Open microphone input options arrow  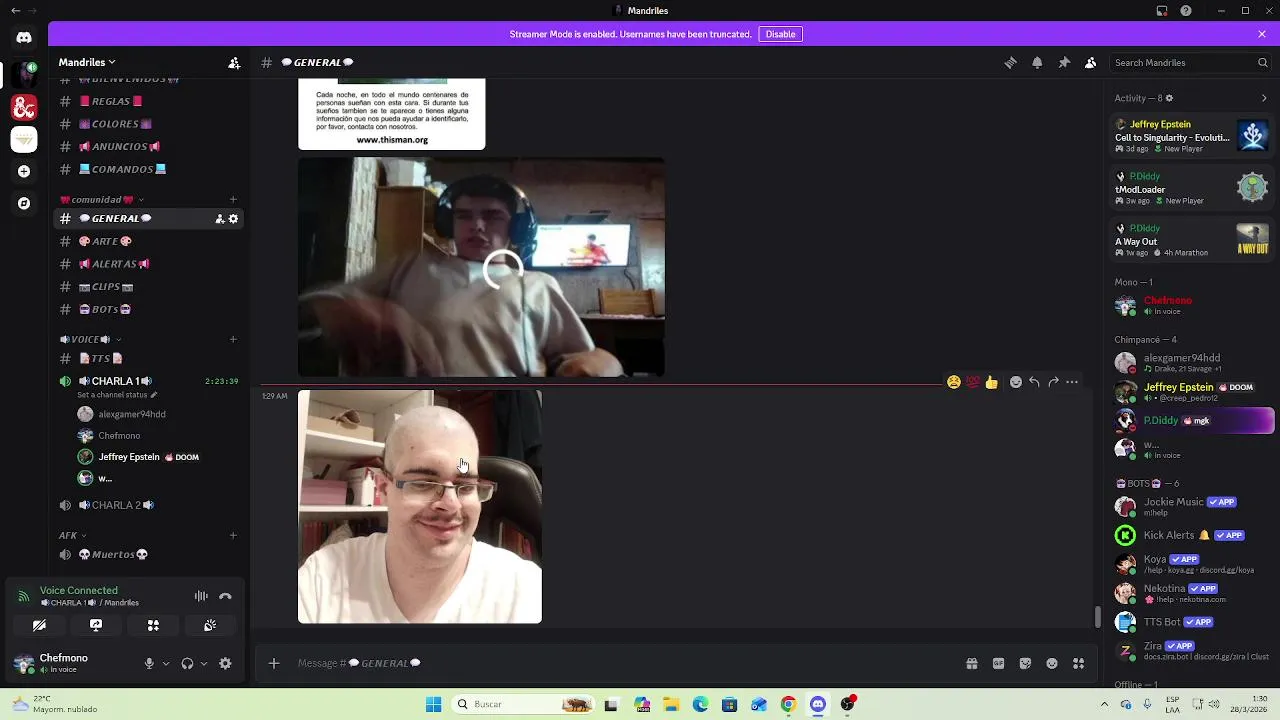[166, 663]
